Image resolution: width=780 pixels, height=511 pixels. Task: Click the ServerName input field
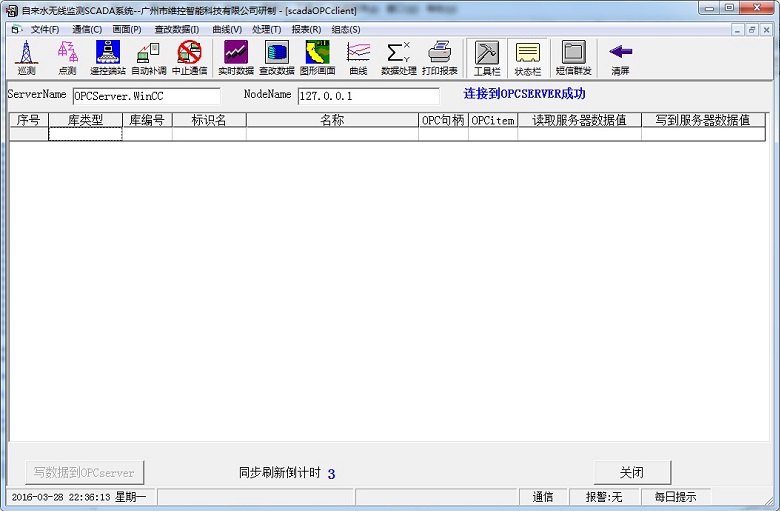point(147,96)
